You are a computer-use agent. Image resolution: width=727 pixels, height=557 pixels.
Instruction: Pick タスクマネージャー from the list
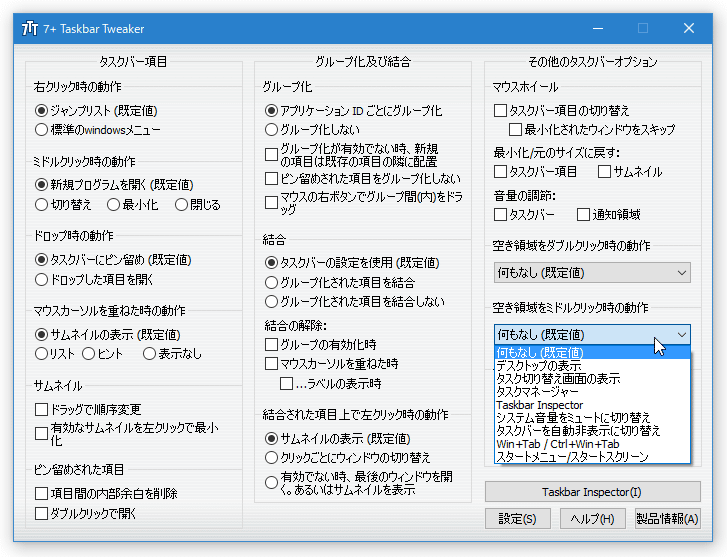coord(592,392)
